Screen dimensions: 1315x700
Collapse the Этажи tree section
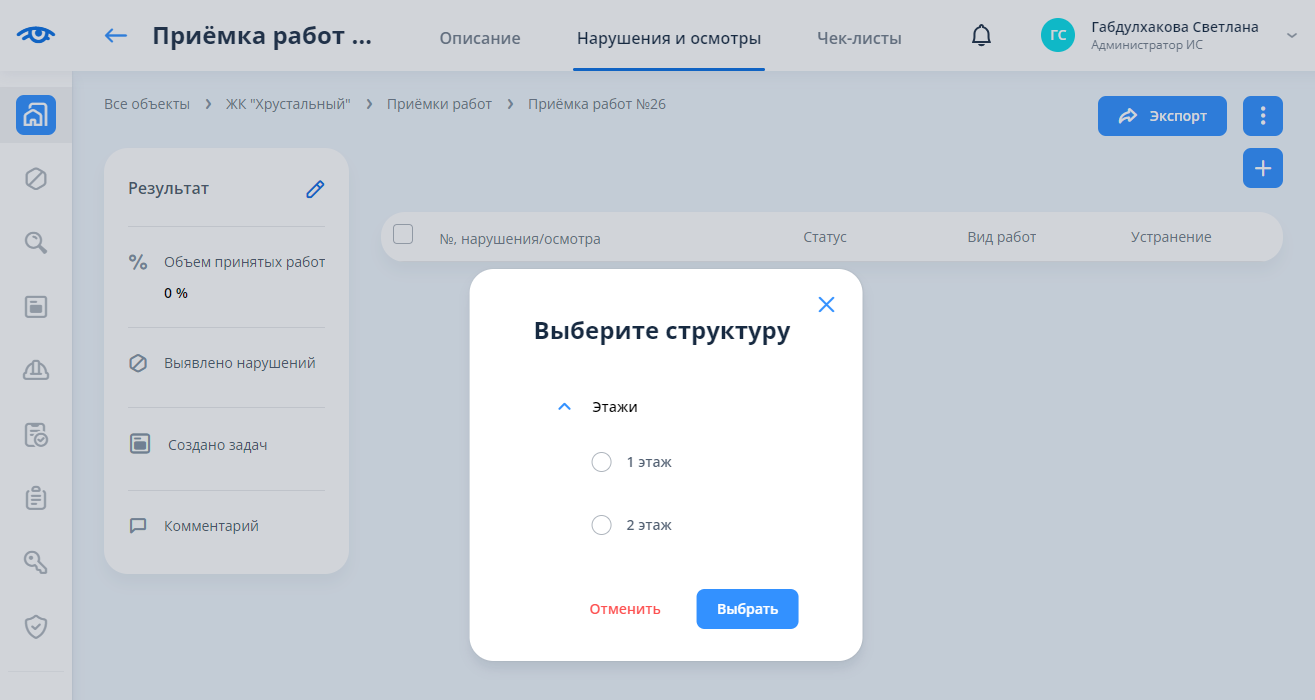564,407
